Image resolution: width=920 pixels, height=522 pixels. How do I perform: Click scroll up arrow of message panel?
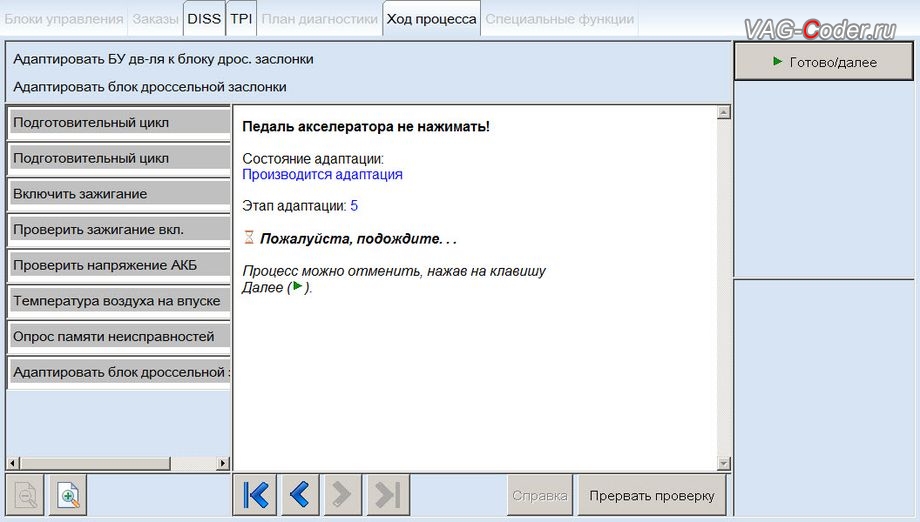coord(724,112)
